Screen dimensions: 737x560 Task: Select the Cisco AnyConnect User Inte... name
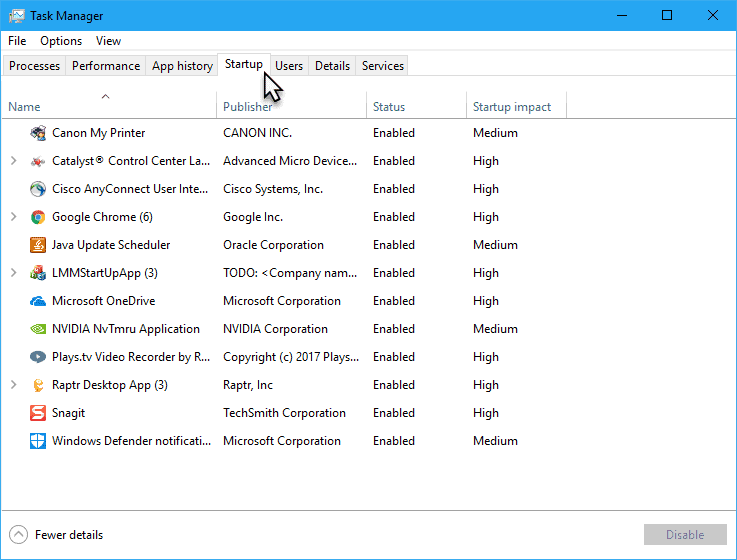coord(130,189)
